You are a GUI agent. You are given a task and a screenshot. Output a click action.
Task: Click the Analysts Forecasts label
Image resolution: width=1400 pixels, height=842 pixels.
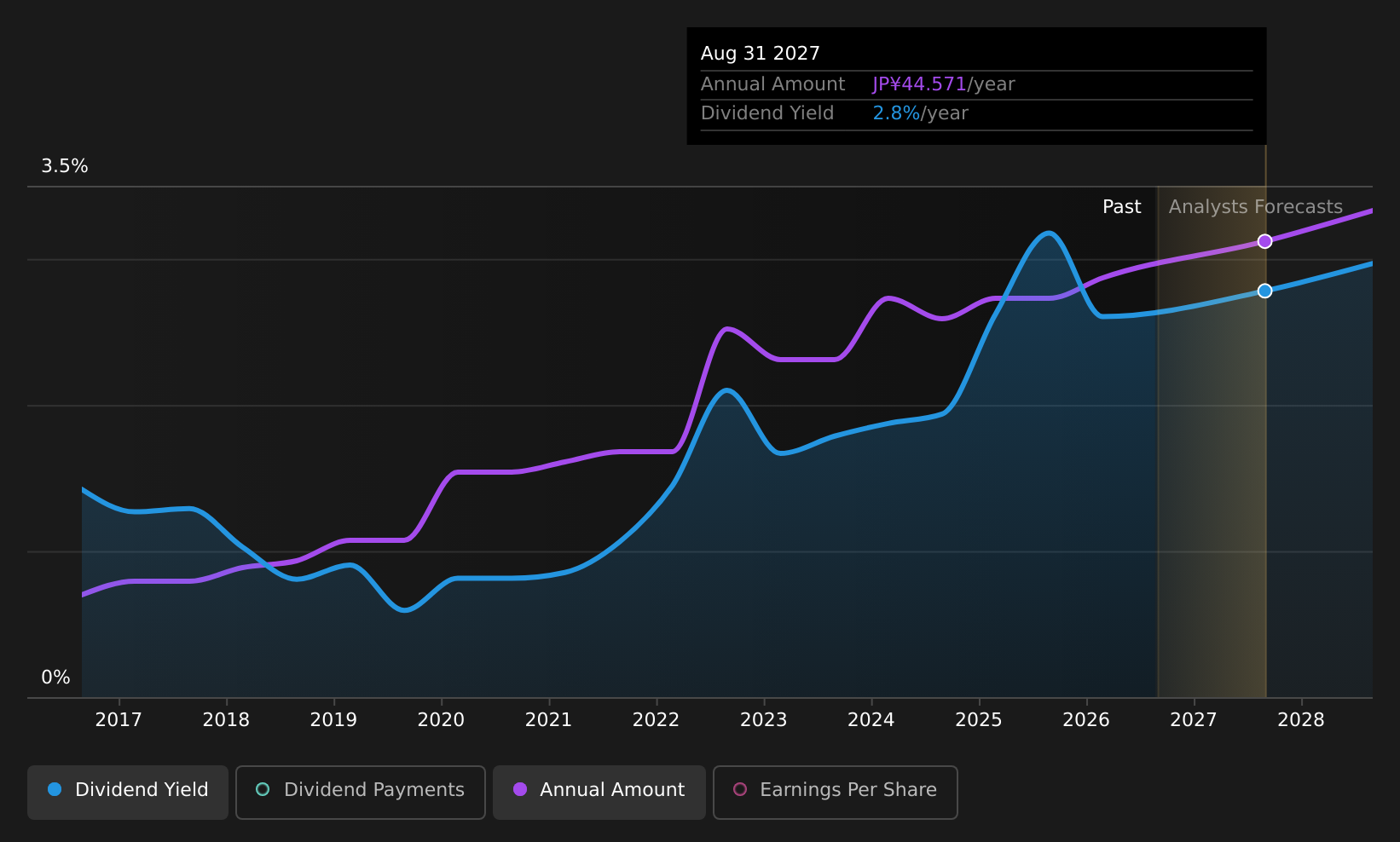pyautogui.click(x=1255, y=207)
